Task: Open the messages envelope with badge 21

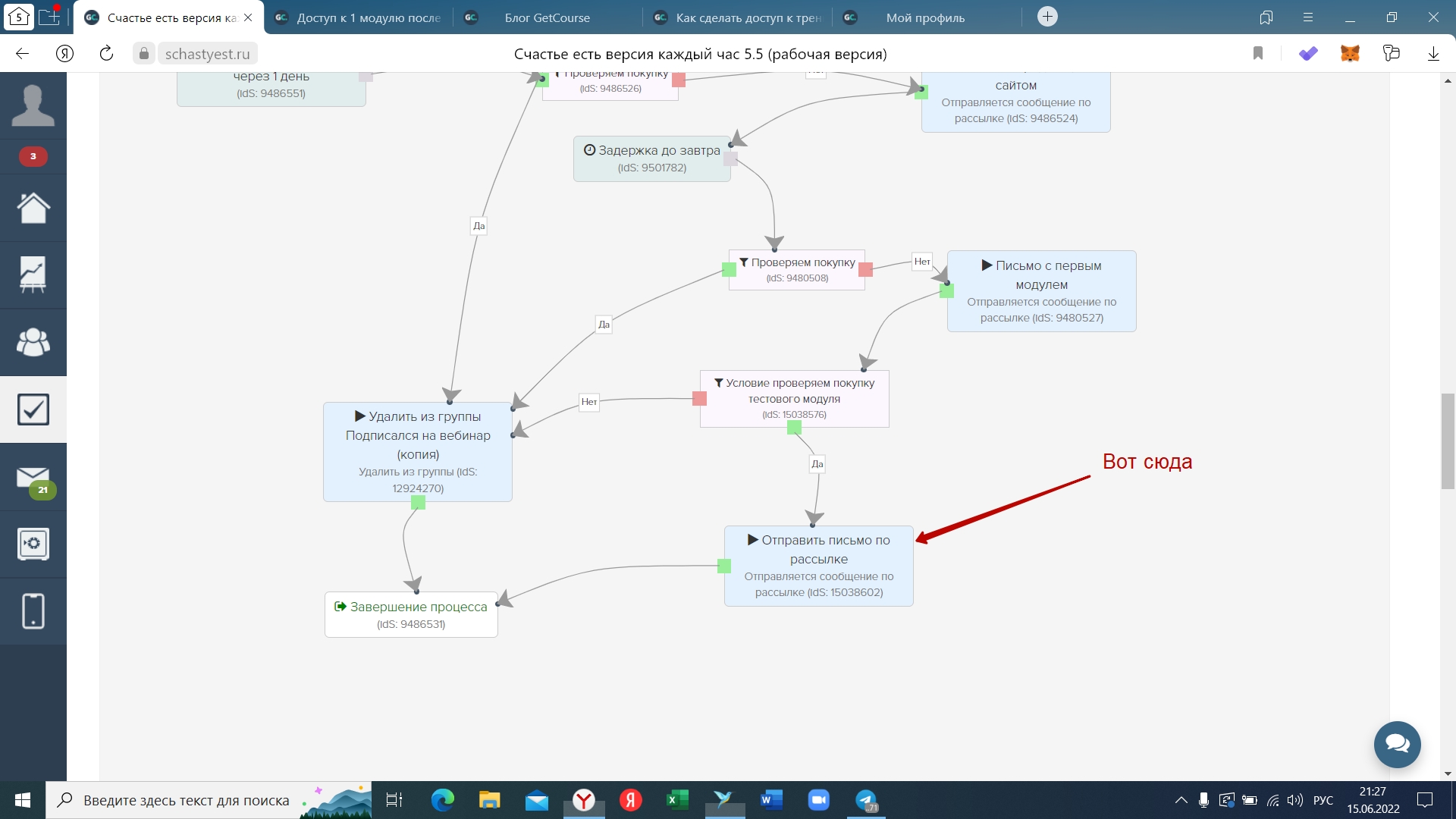Action: [33, 478]
